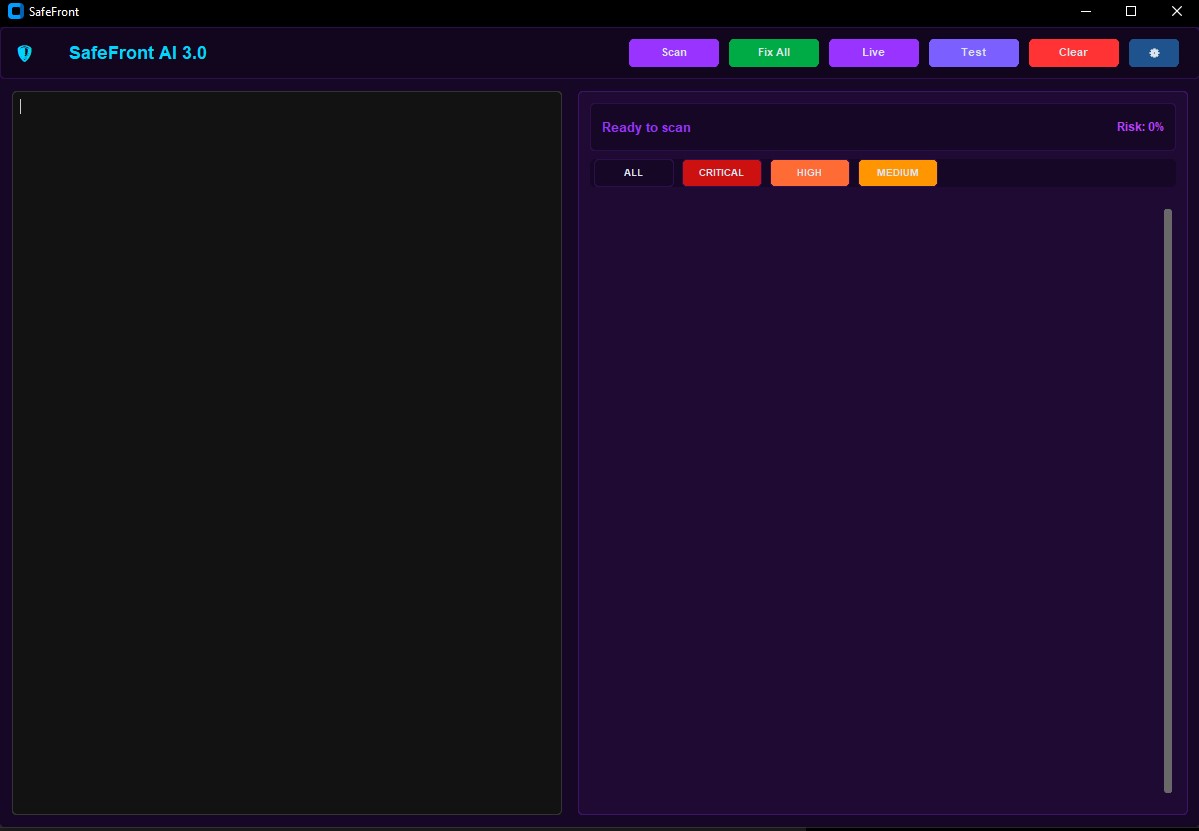Open settings using the gear icon

click(x=1153, y=52)
